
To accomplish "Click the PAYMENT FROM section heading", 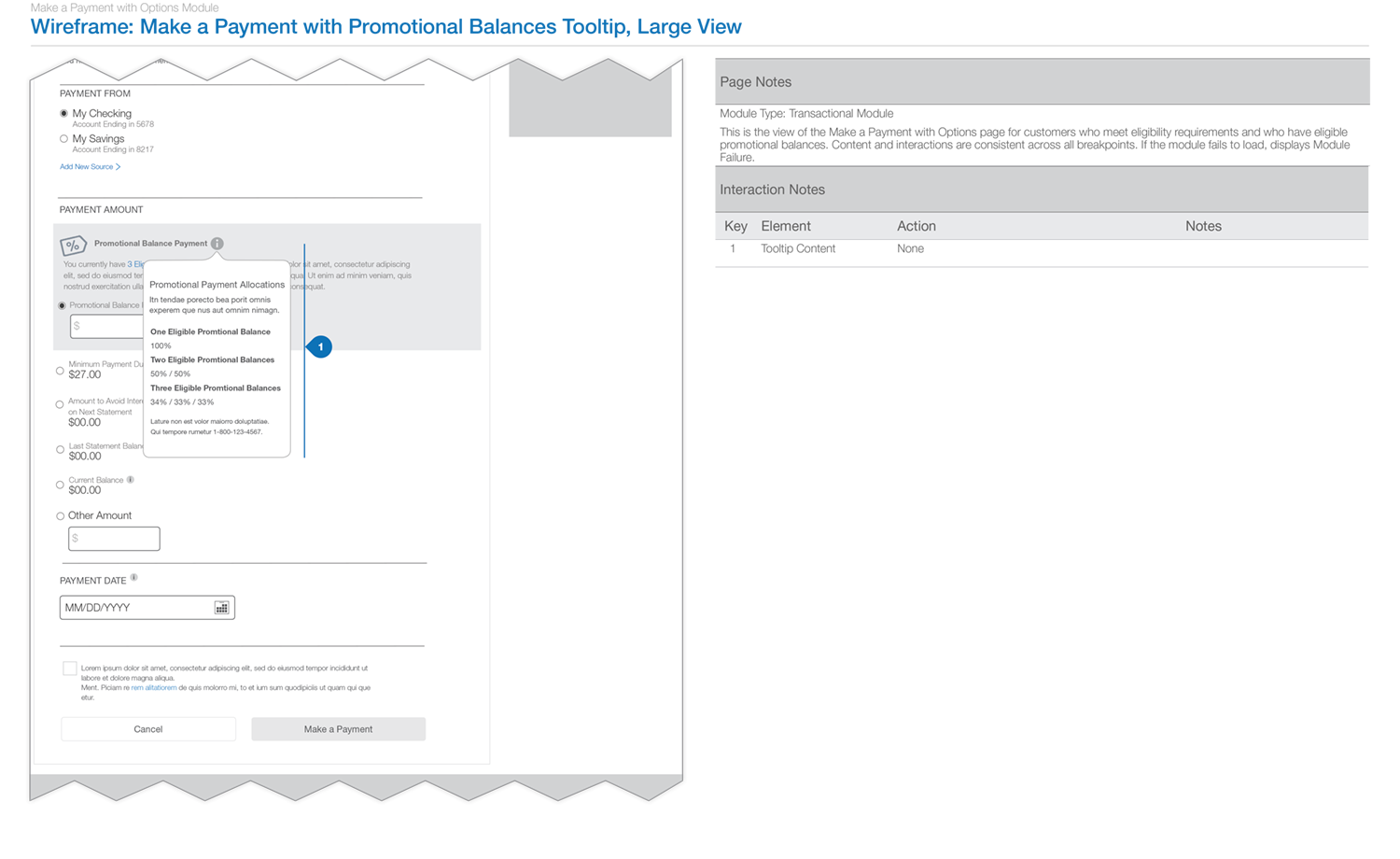I will (x=95, y=93).
